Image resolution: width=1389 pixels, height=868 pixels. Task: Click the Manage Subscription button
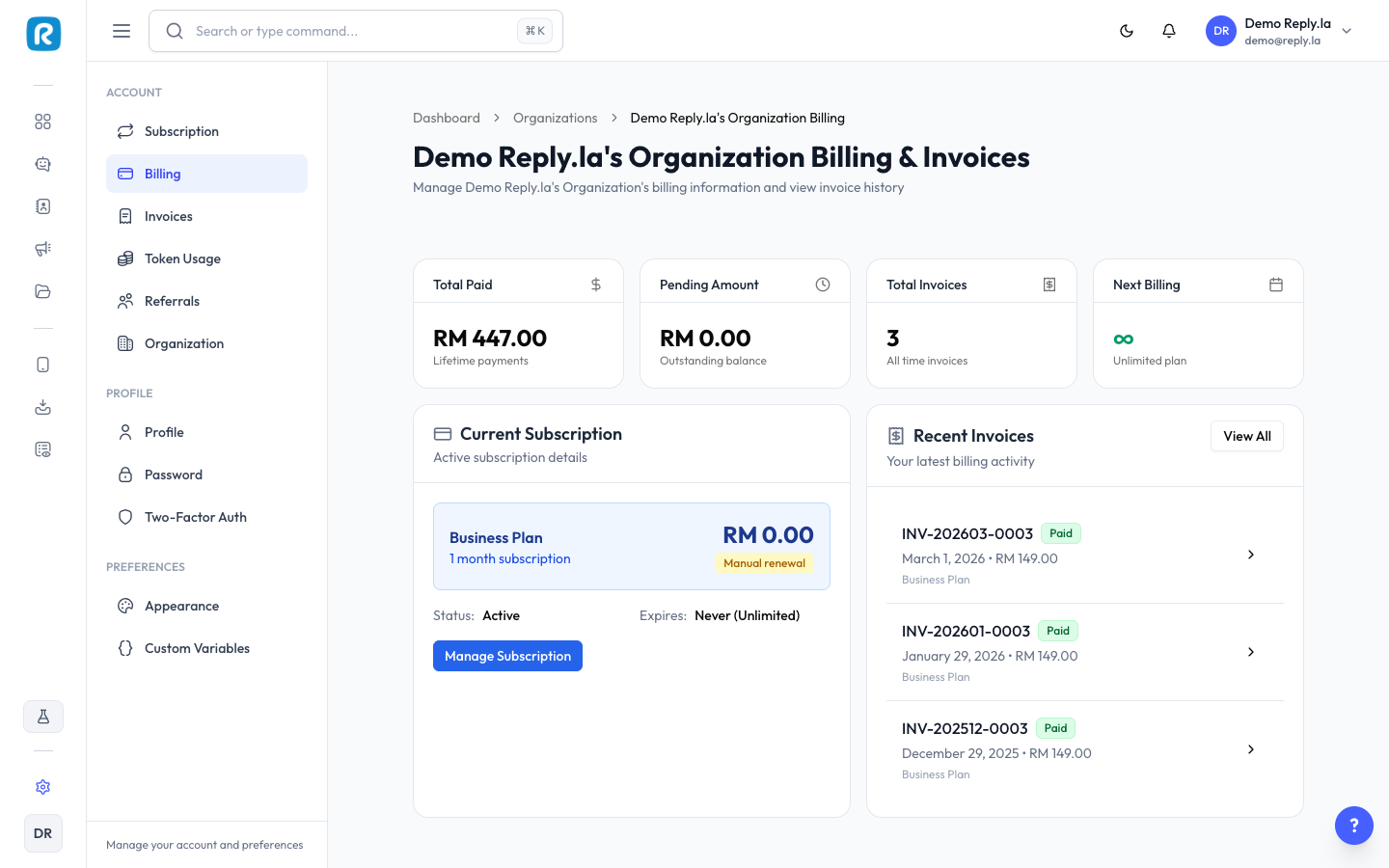tap(507, 656)
